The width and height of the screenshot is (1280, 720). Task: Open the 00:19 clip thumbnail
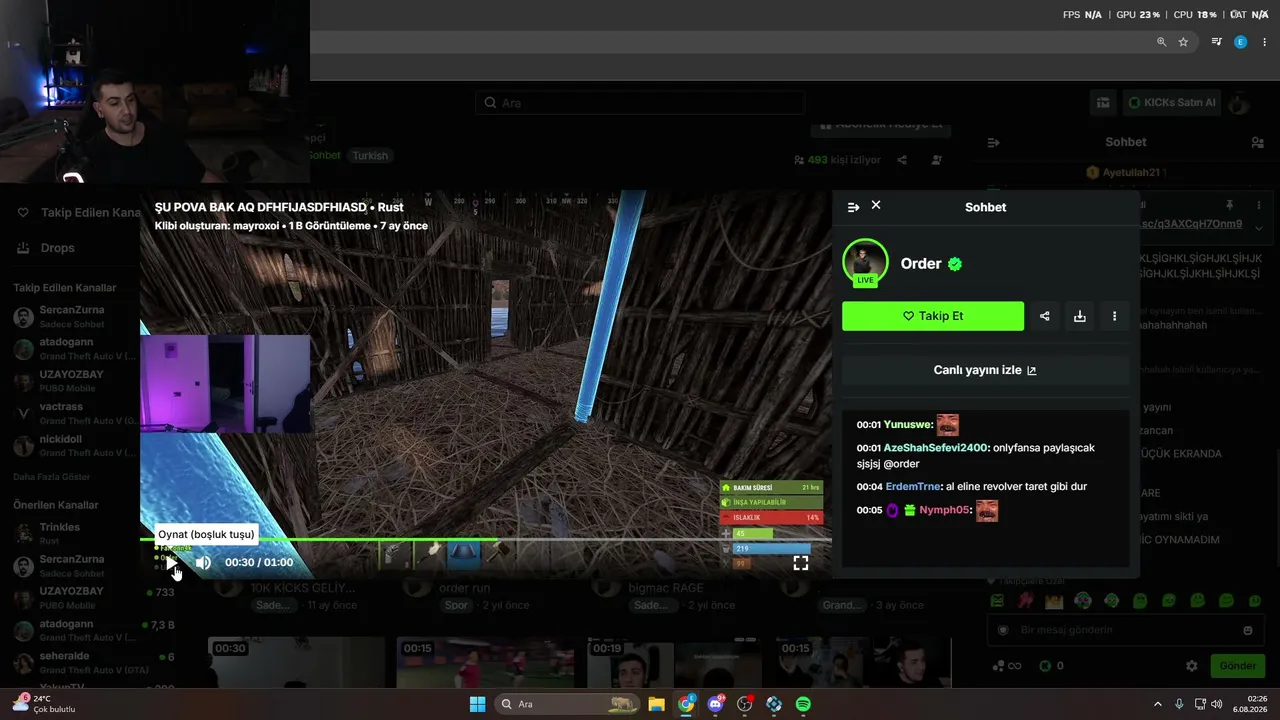point(675,663)
